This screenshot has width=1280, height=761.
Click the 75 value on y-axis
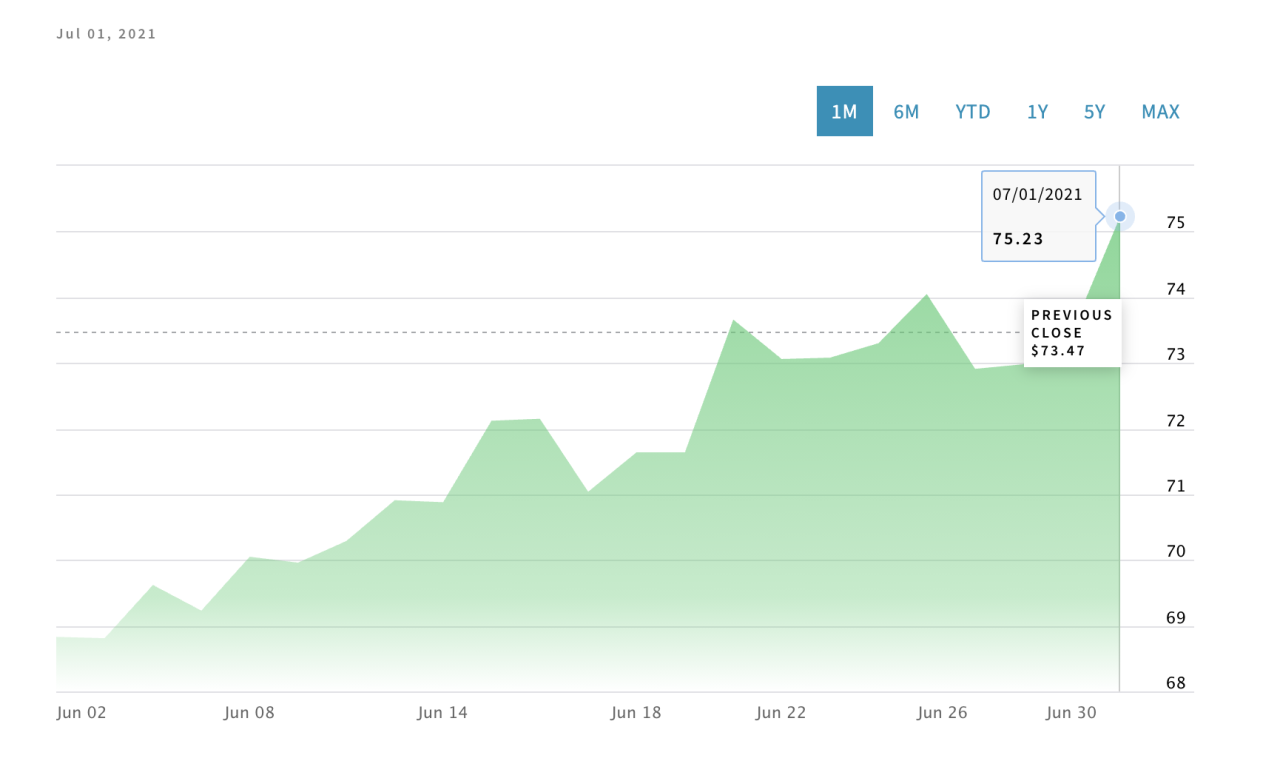tap(1175, 223)
